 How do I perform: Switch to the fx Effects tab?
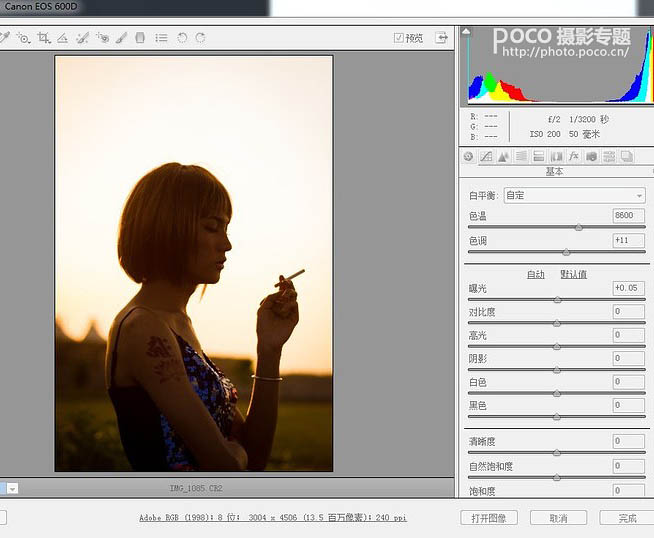coord(574,157)
